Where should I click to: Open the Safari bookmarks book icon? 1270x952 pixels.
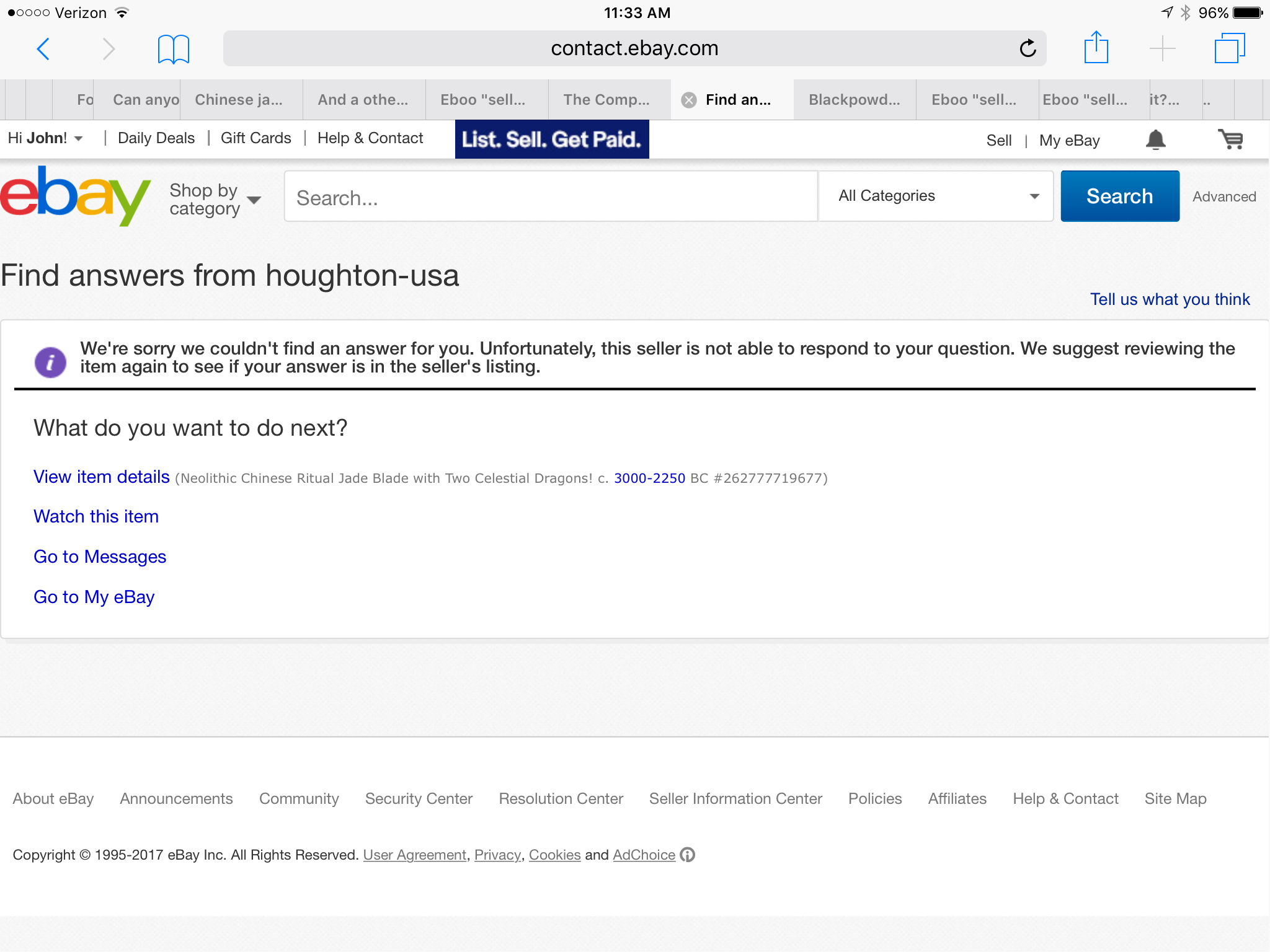point(173,48)
